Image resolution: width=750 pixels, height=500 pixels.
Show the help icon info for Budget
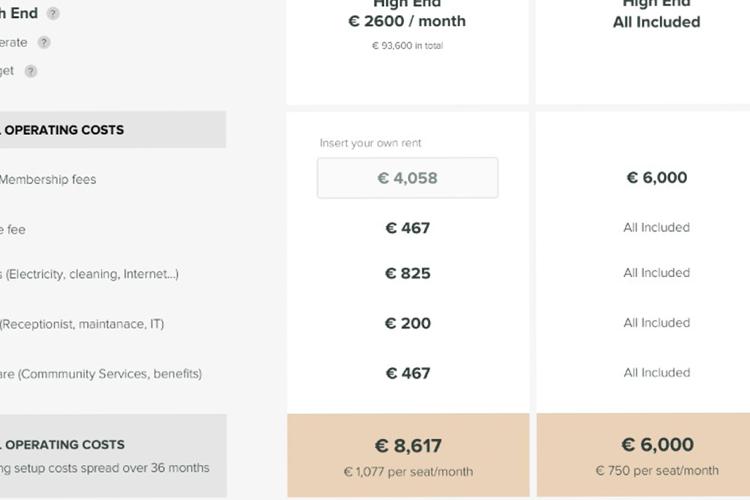pyautogui.click(x=31, y=71)
